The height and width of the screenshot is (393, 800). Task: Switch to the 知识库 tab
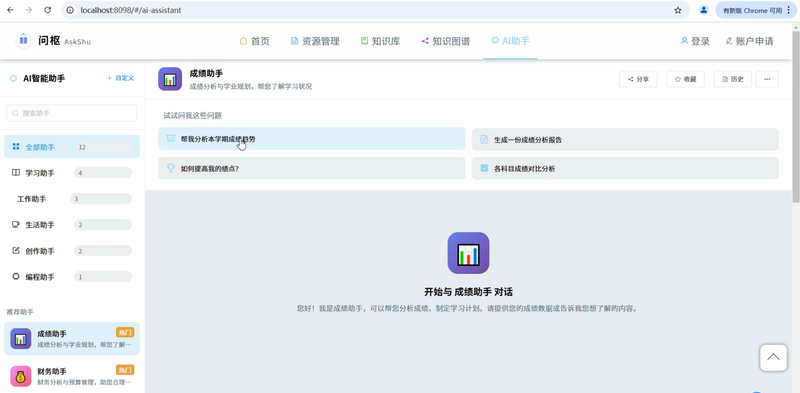[380, 41]
